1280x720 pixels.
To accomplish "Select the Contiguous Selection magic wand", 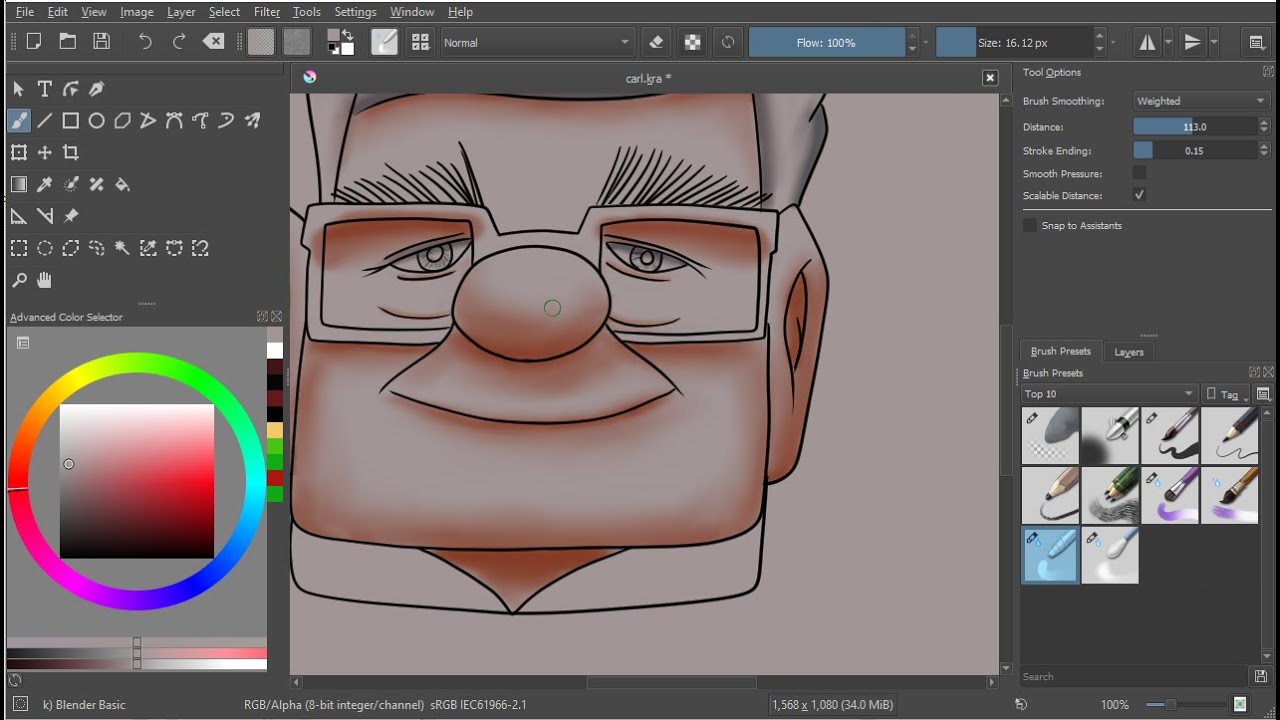I will point(123,248).
